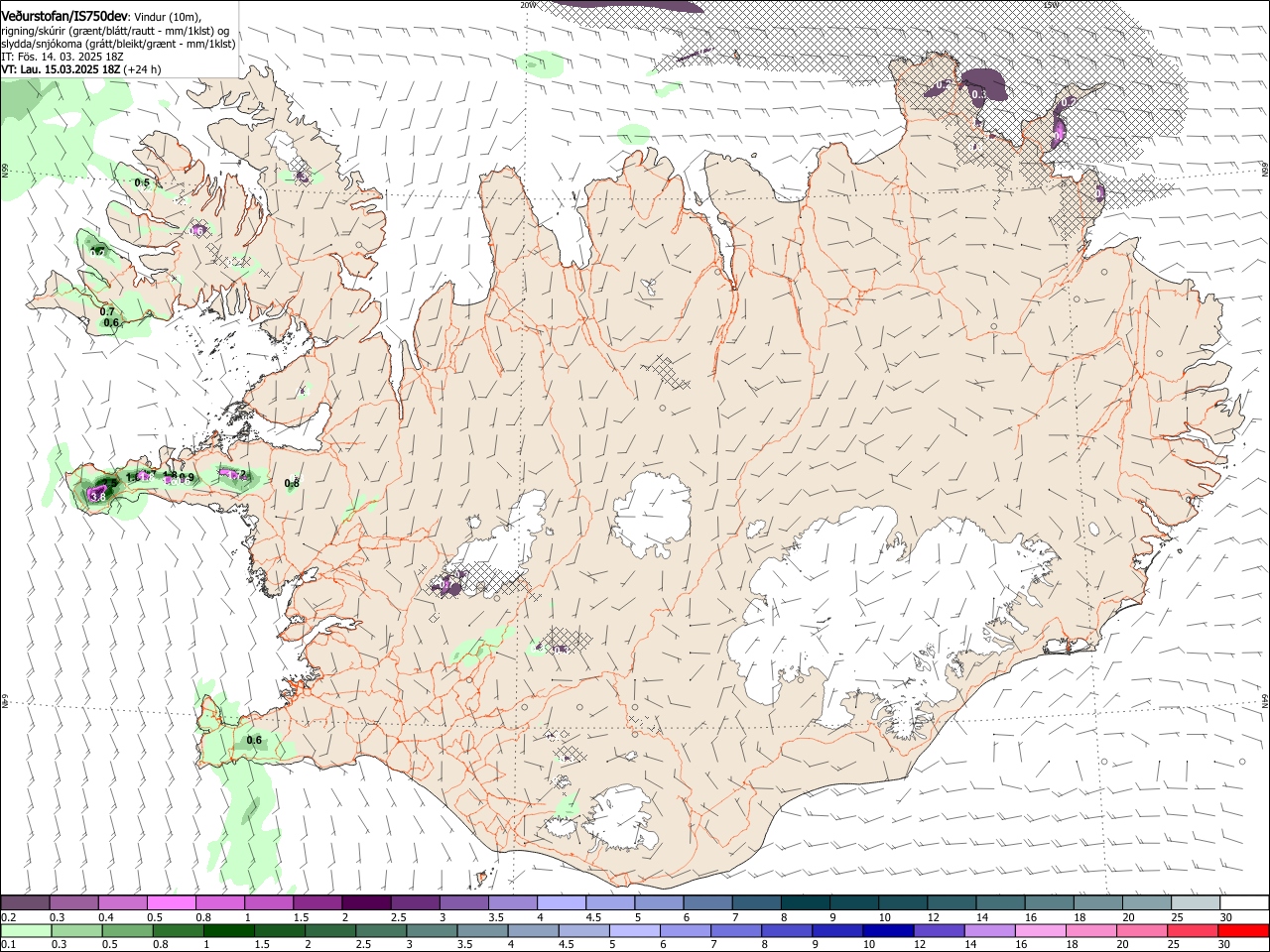Click the '0.1' value under the bottom legend row
The width and height of the screenshot is (1270, 952).
[8, 944]
